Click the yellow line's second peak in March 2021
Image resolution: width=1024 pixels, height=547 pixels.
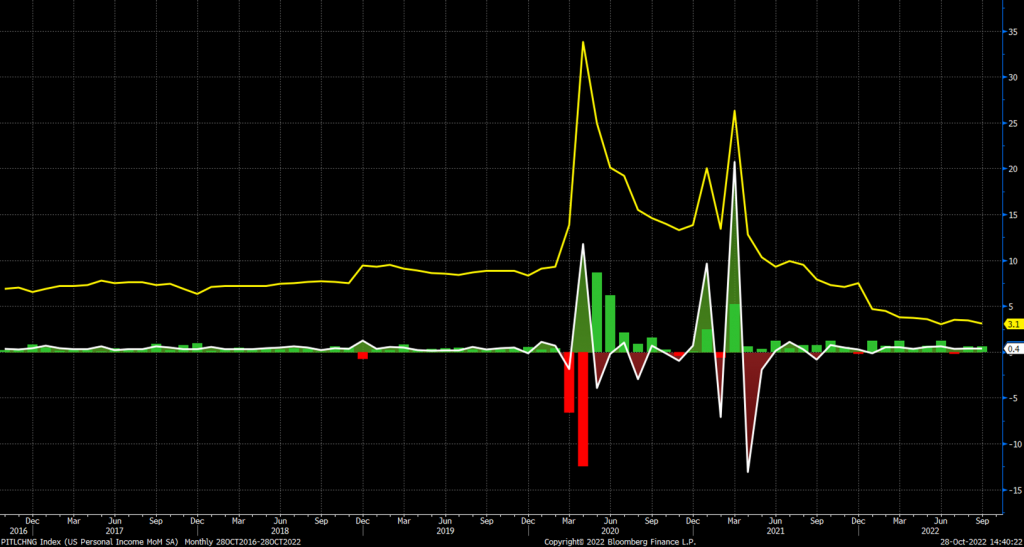pos(735,111)
